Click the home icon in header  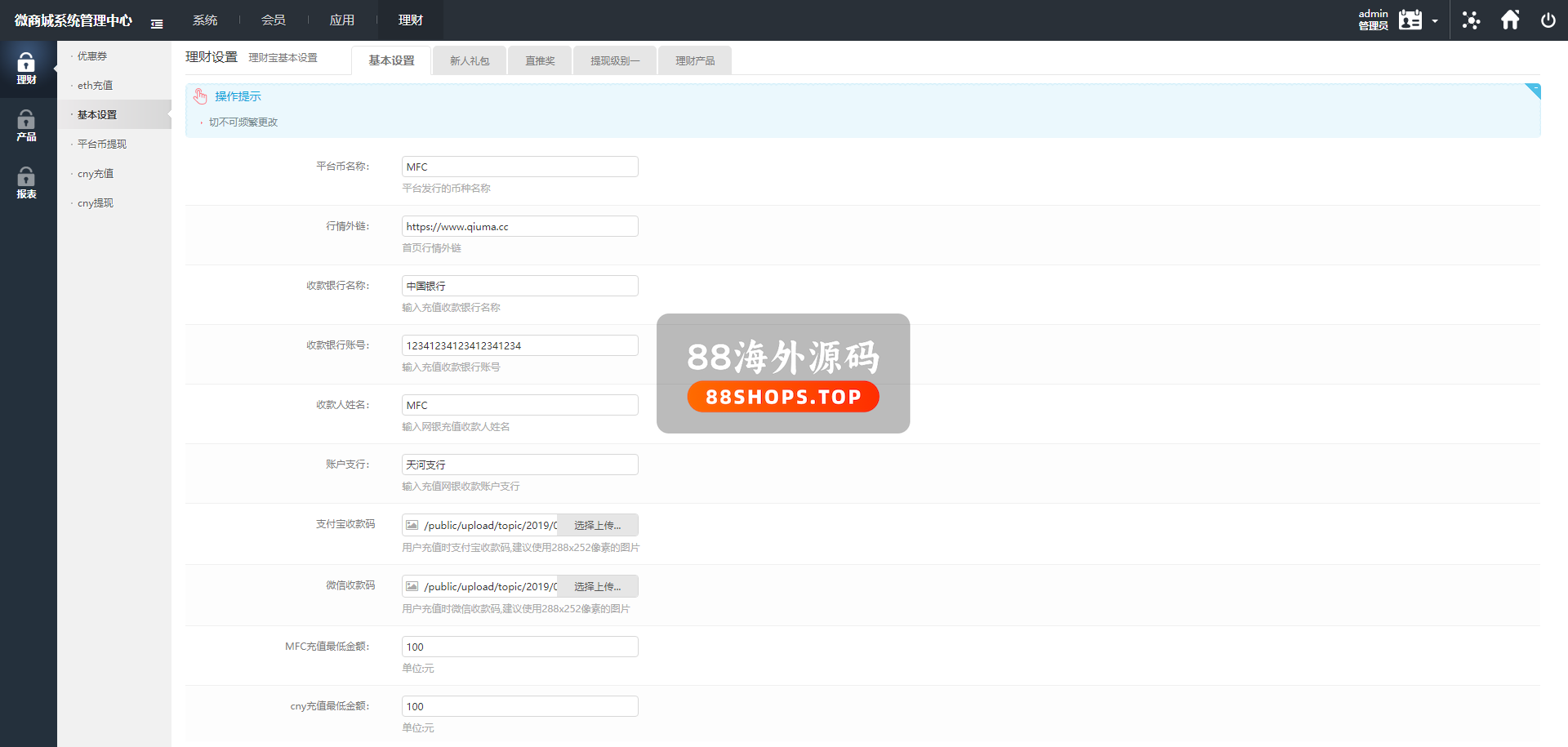[1510, 20]
